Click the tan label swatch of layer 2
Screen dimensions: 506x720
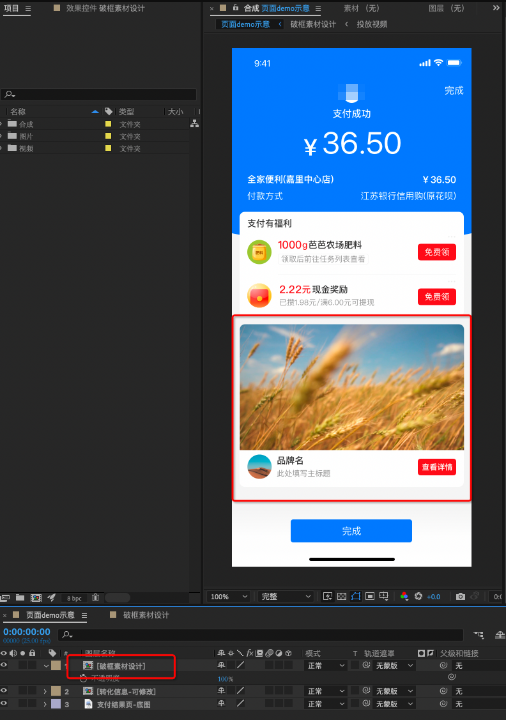point(56,691)
